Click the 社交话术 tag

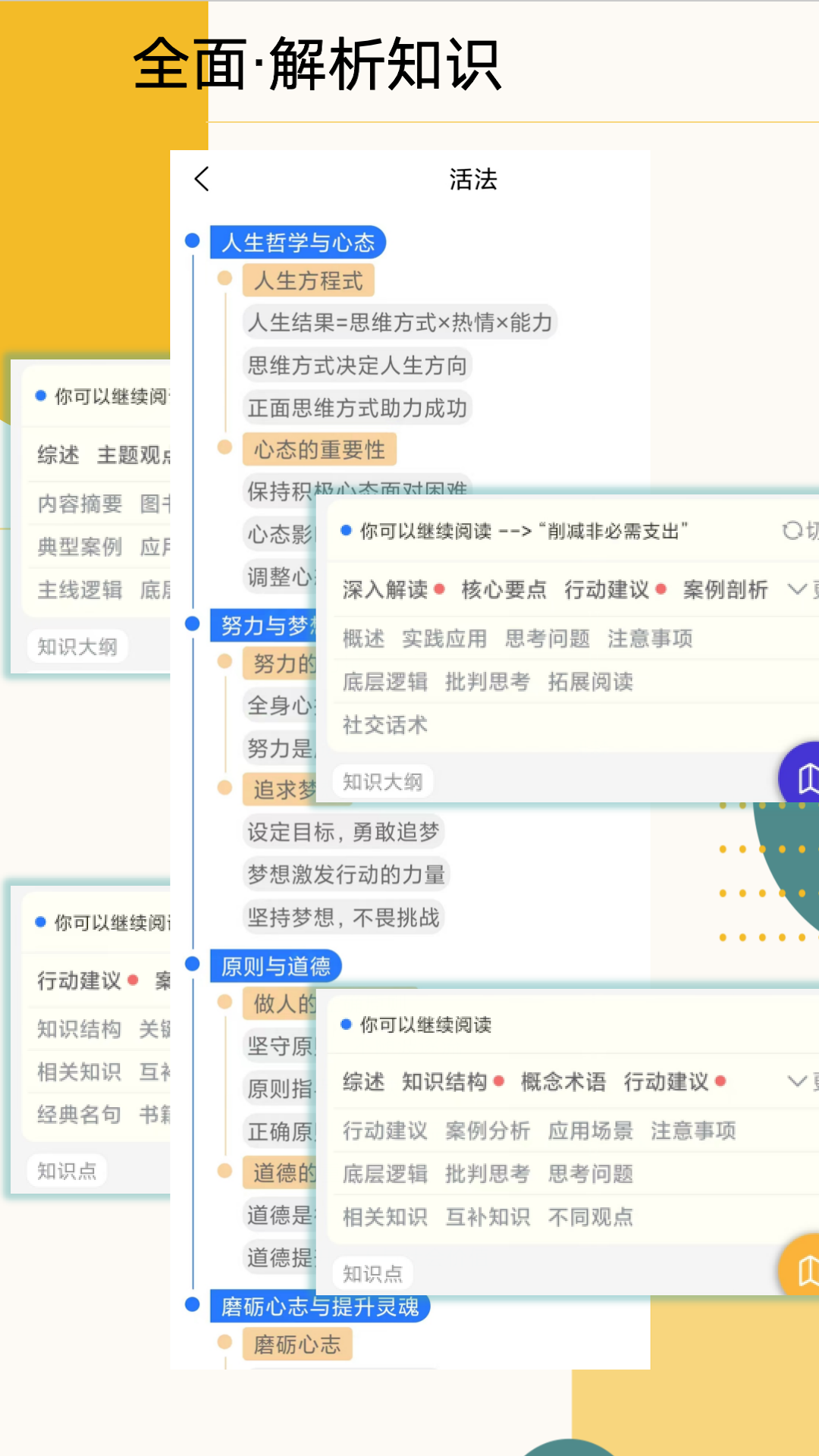(385, 725)
